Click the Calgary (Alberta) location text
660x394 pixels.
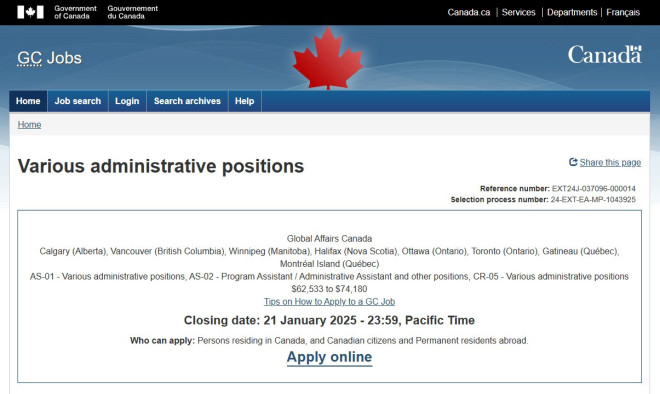pos(73,251)
